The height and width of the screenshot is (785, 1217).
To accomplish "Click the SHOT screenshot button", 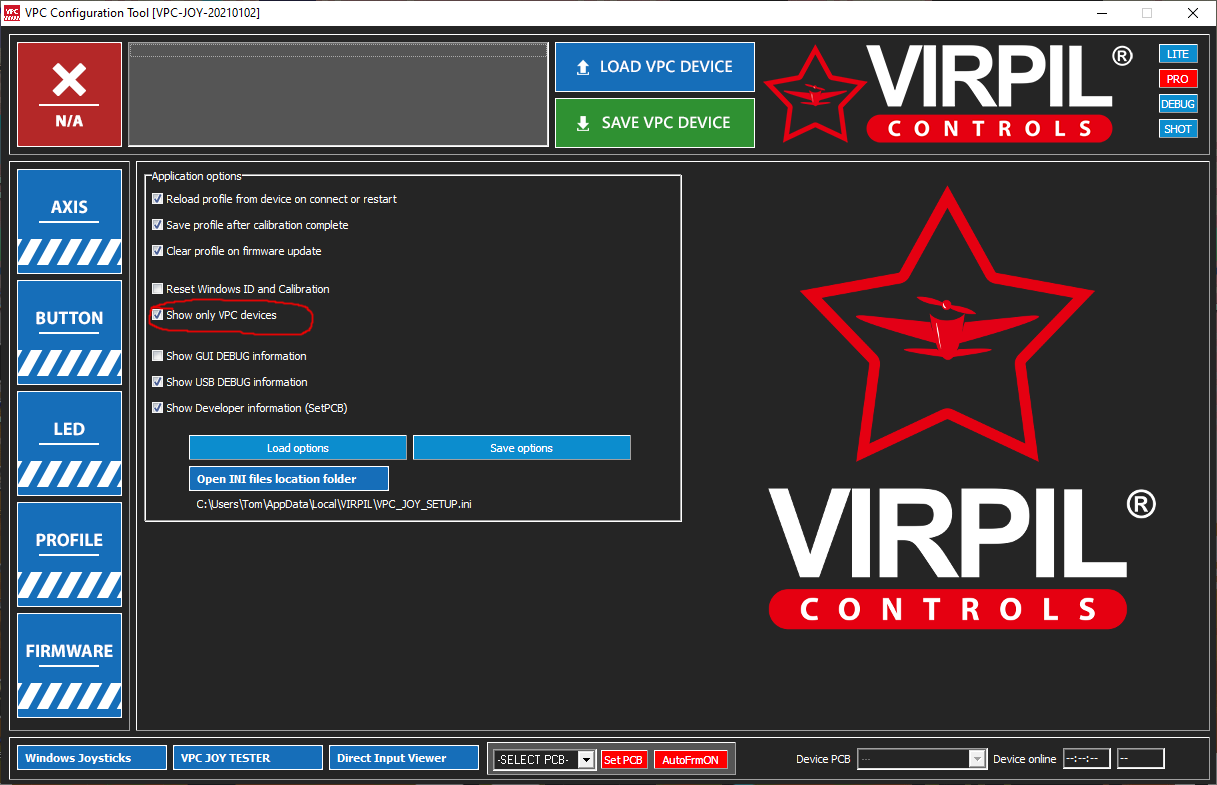I will click(1178, 129).
